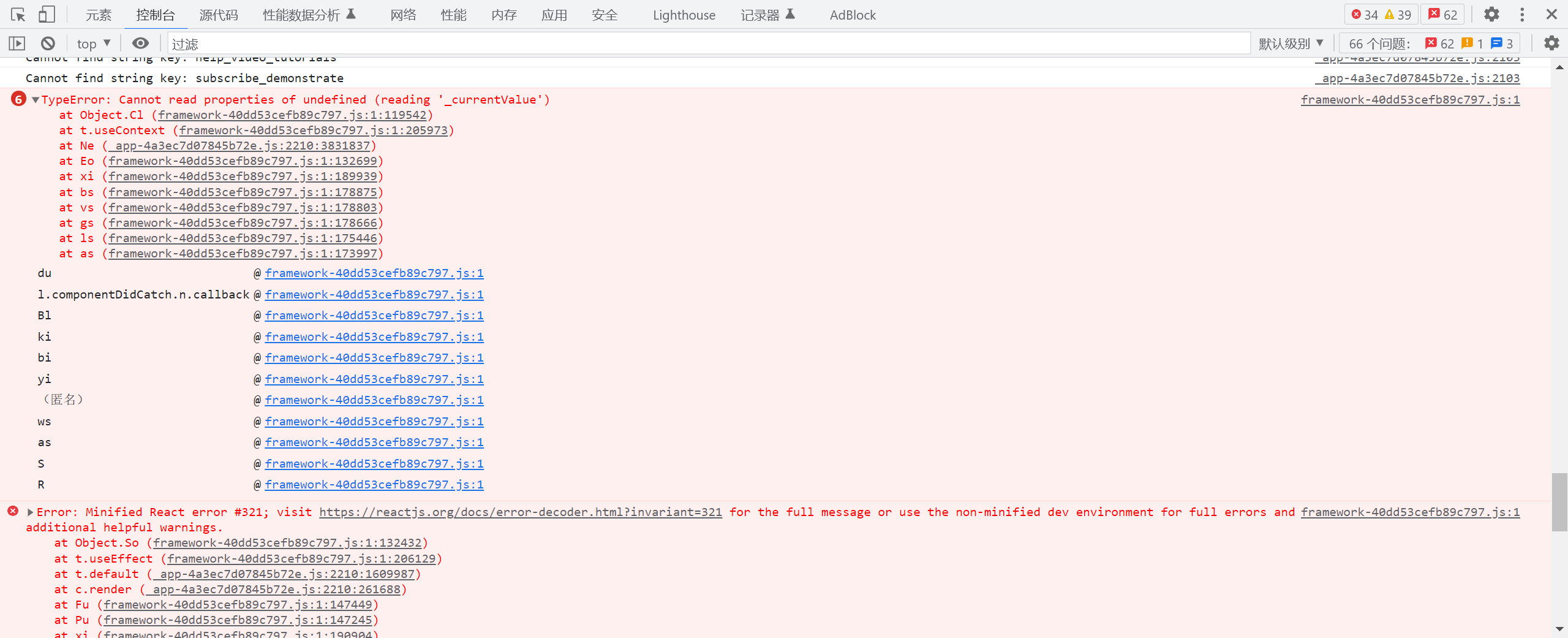Open the 安全 tab
This screenshot has height=638, width=1568.
[605, 15]
